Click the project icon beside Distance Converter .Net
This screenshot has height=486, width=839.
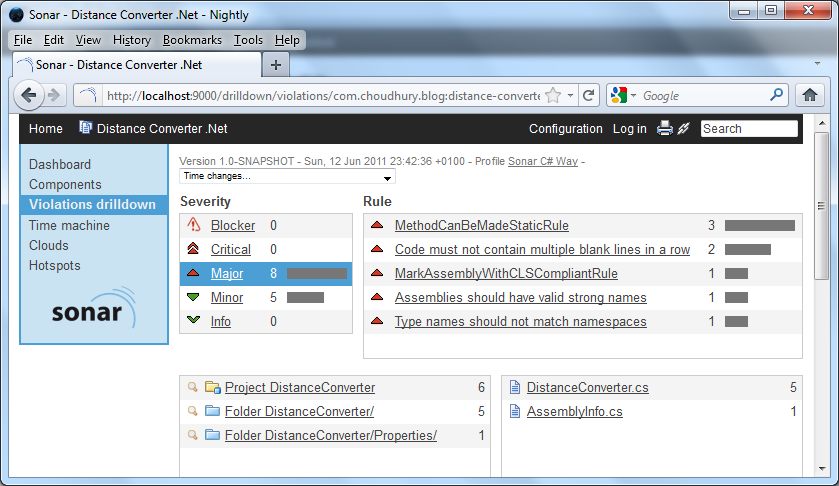[x=85, y=127]
